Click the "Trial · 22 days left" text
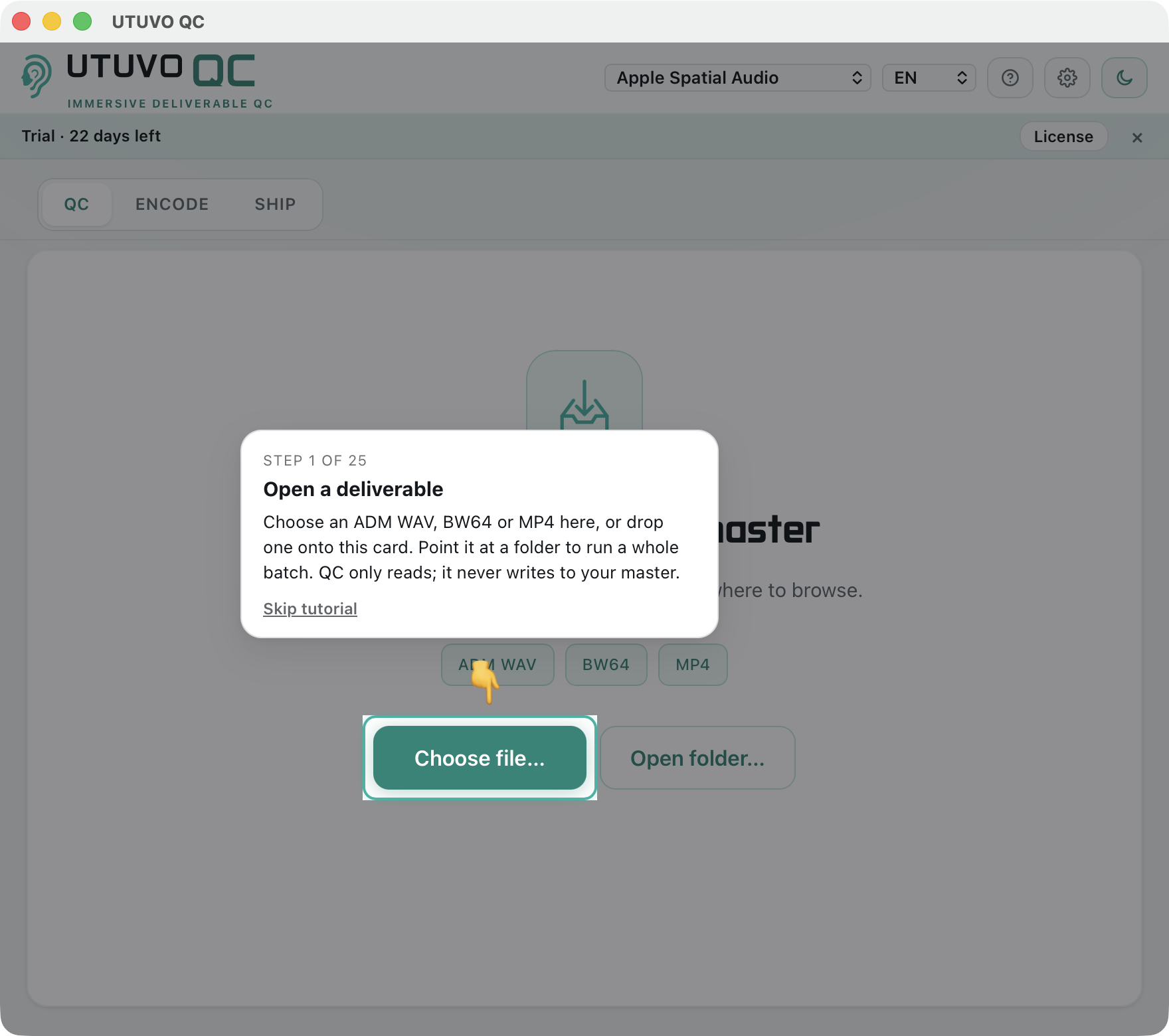 pos(91,136)
